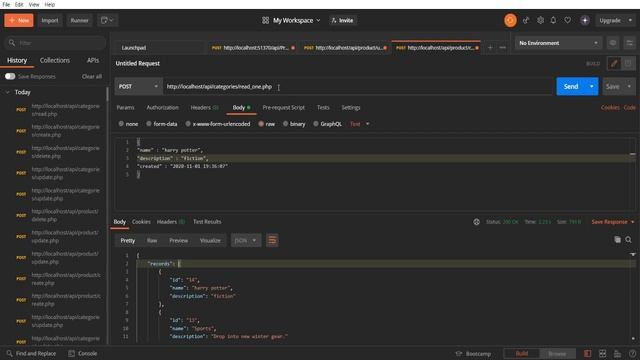Open the satellite capture requests icon
640x360 pixels.
click(x=526, y=20)
